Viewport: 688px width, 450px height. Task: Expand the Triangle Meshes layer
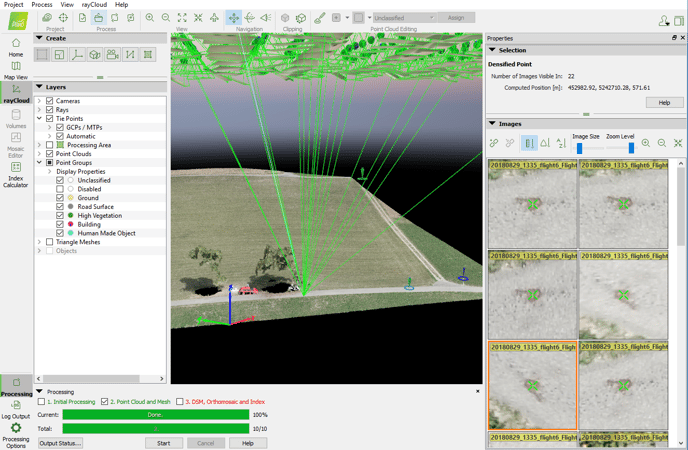coord(39,242)
